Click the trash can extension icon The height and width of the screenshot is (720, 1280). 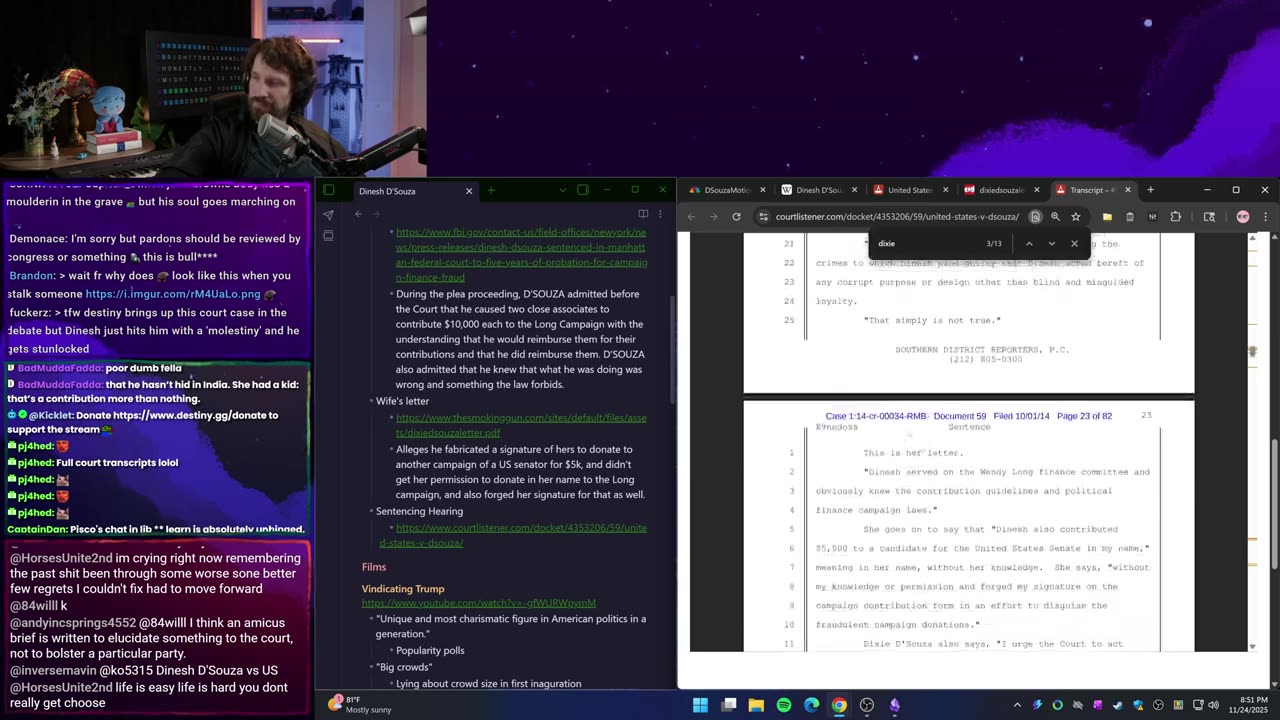click(1130, 217)
